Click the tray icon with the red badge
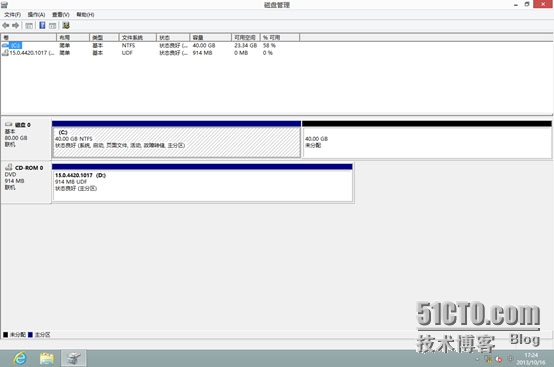554x367 pixels. coord(499,359)
